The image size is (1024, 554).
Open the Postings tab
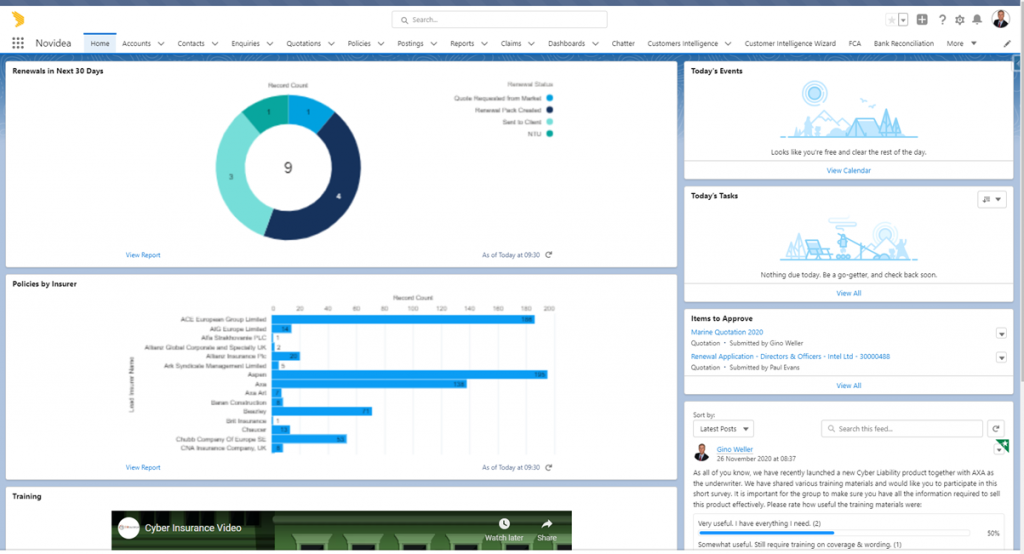pyautogui.click(x=410, y=44)
